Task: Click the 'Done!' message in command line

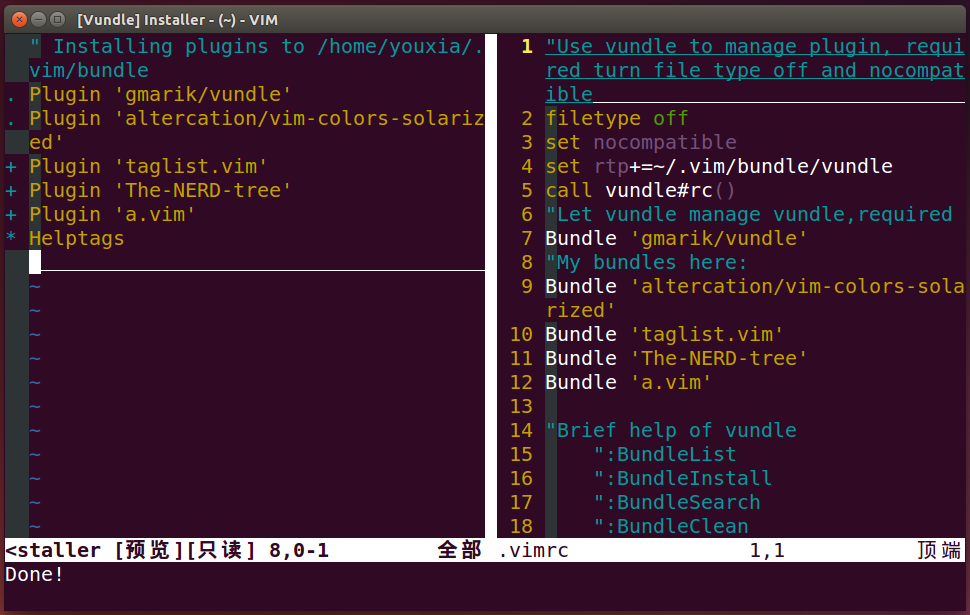Action: [34, 575]
